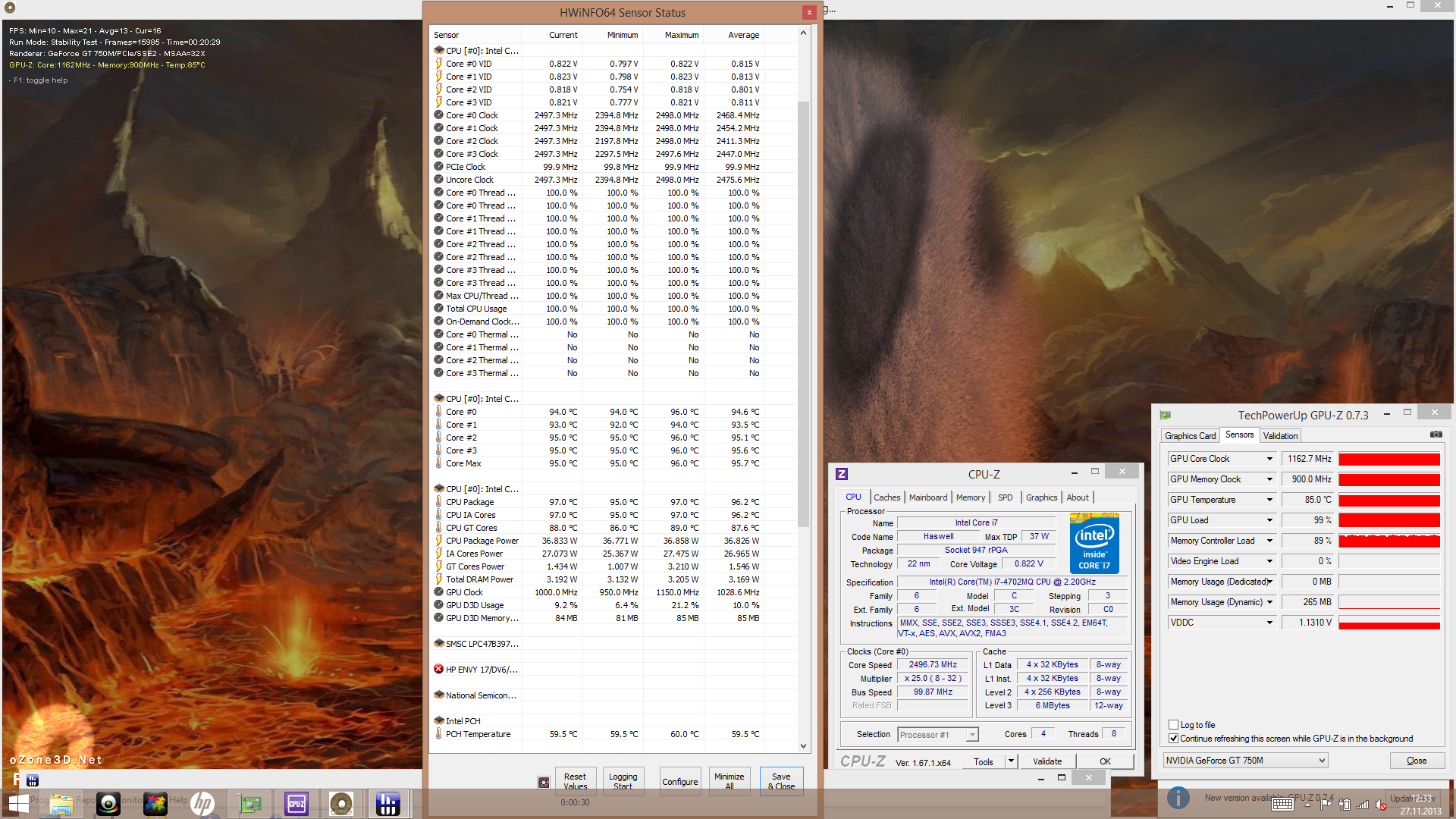Toggle Continue refreshing in background checkbox
Viewport: 1456px width, 819px height.
click(x=1174, y=739)
